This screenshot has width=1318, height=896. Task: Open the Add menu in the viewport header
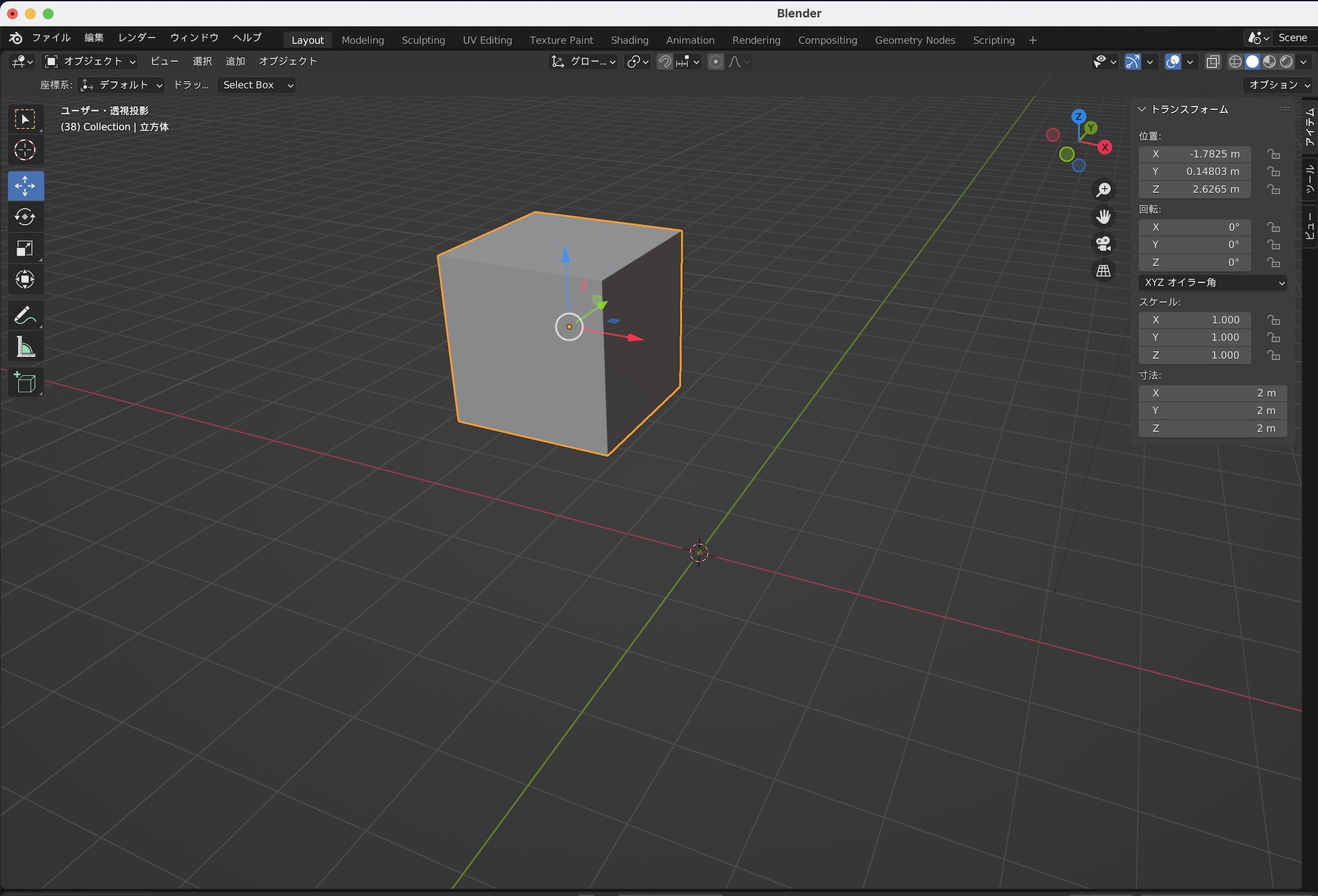(235, 61)
